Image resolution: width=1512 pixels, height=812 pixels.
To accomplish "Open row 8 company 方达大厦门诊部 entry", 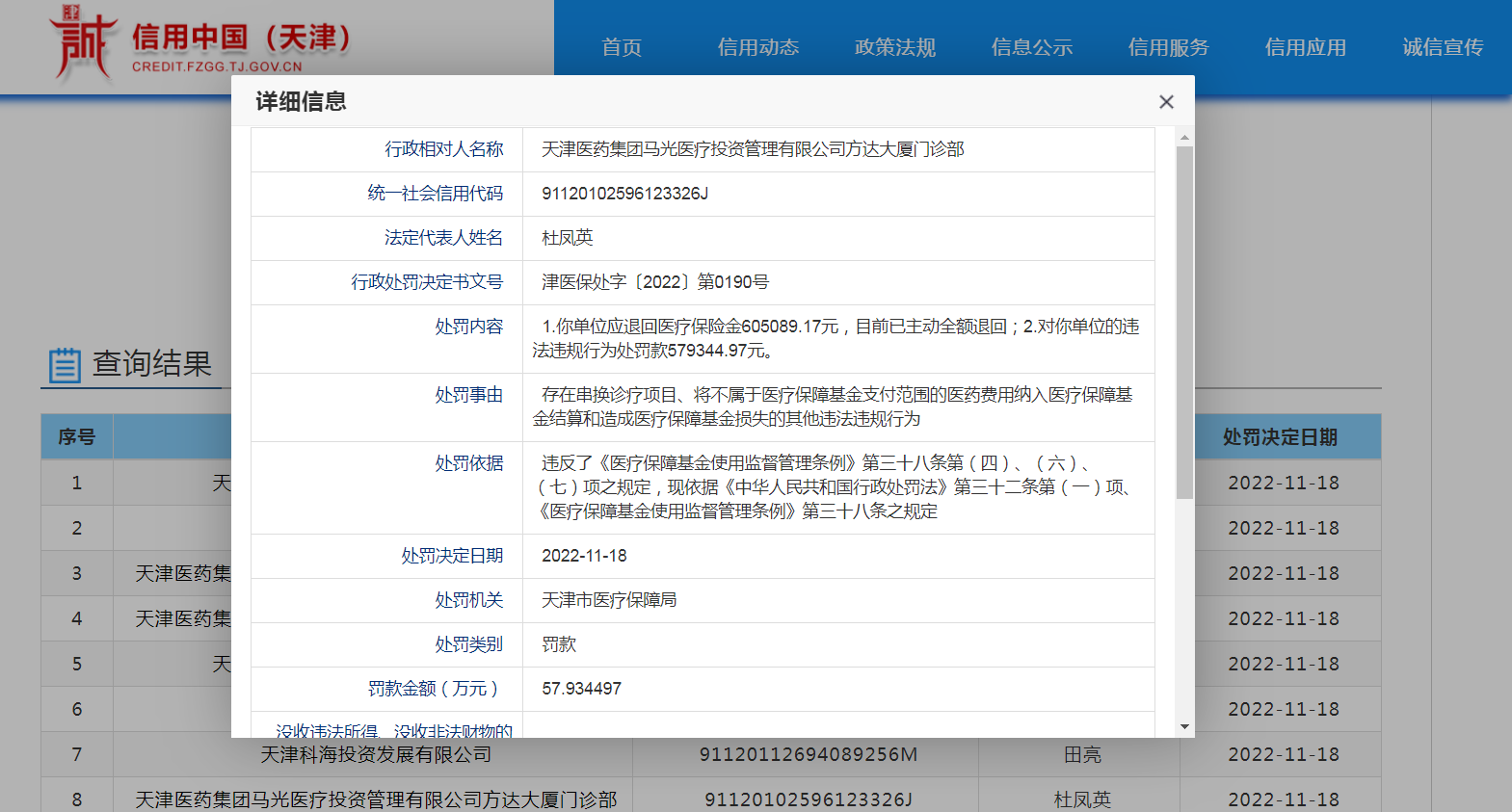I will 376,800.
